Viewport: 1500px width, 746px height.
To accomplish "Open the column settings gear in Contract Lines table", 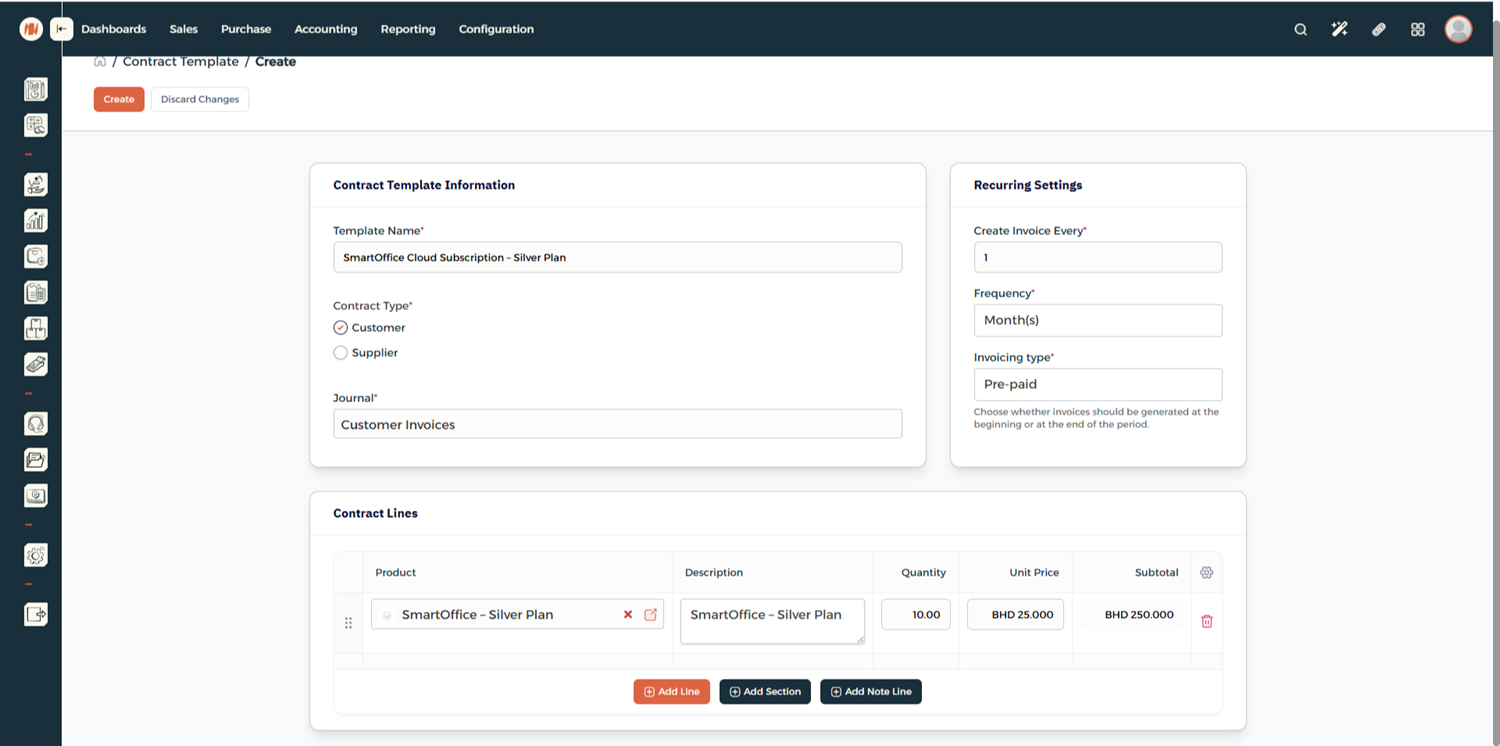I will pos(1206,573).
